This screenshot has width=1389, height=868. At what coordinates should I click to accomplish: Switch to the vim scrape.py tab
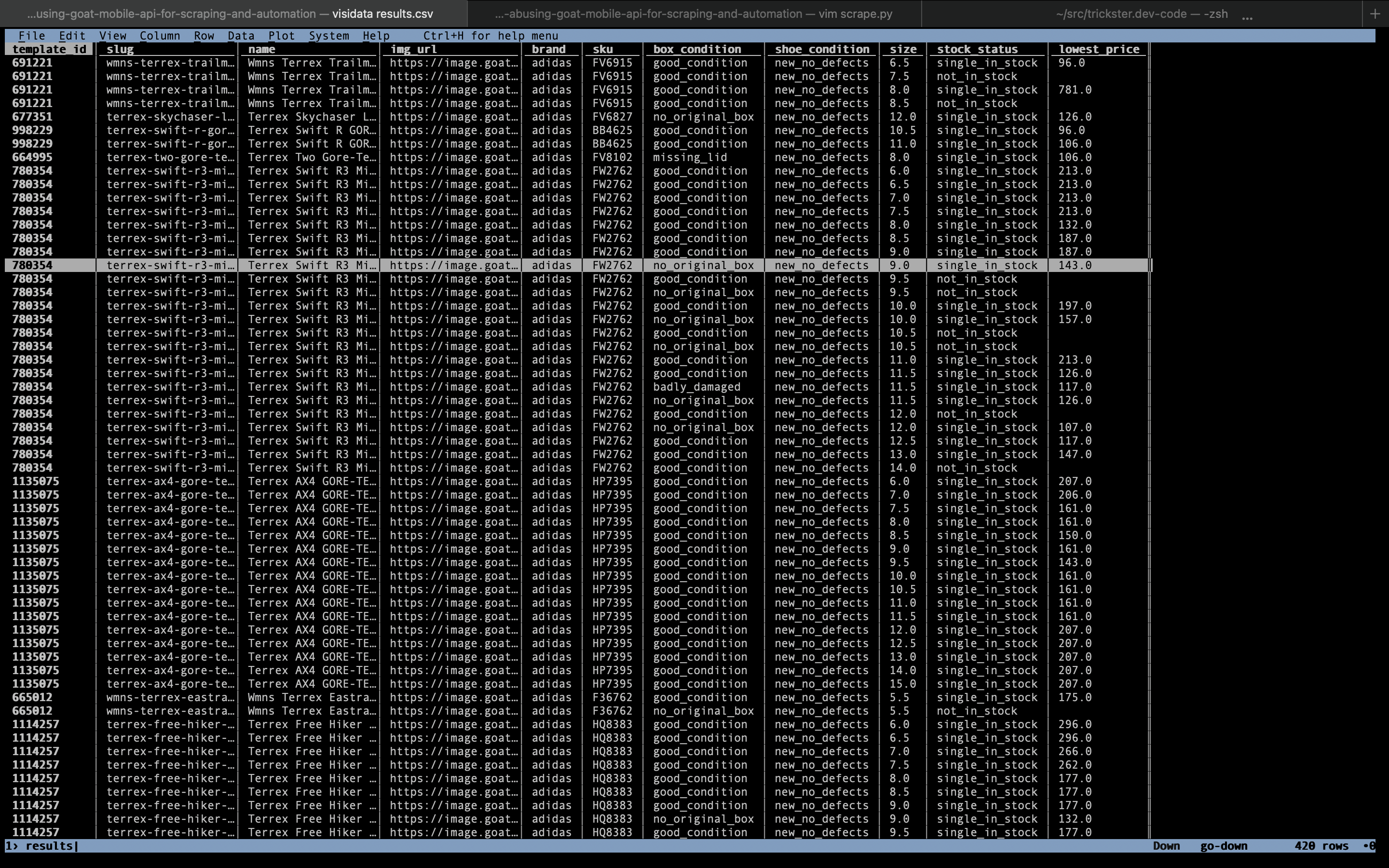point(694,14)
